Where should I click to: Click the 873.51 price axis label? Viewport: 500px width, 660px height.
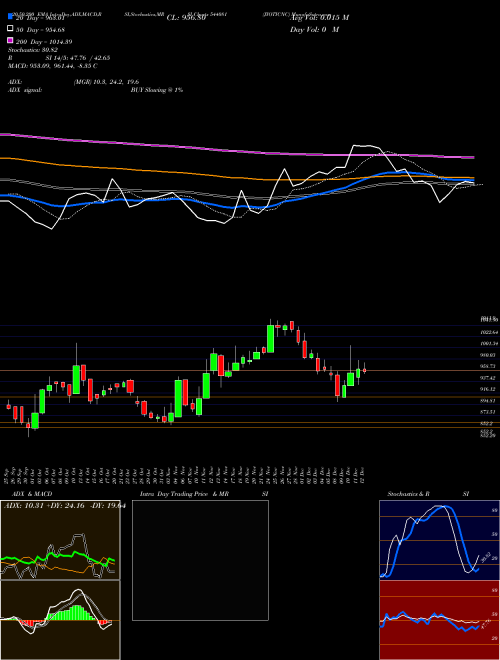(489, 412)
